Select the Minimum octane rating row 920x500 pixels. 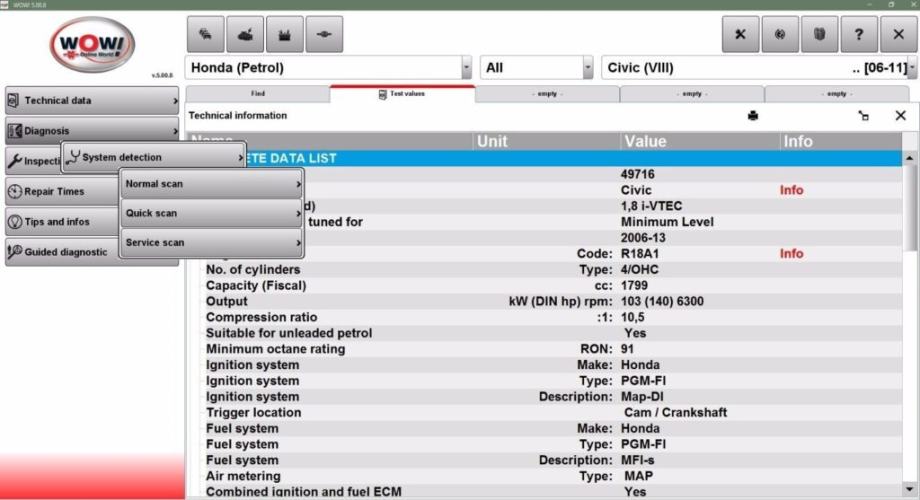click(544, 349)
